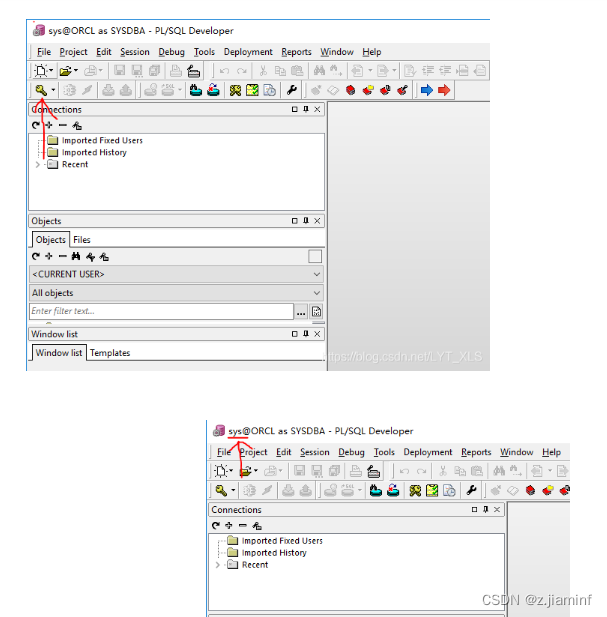This screenshot has height=617, width=607.
Task: Click the refresh icon in upper Connections panel
Action: [36, 125]
